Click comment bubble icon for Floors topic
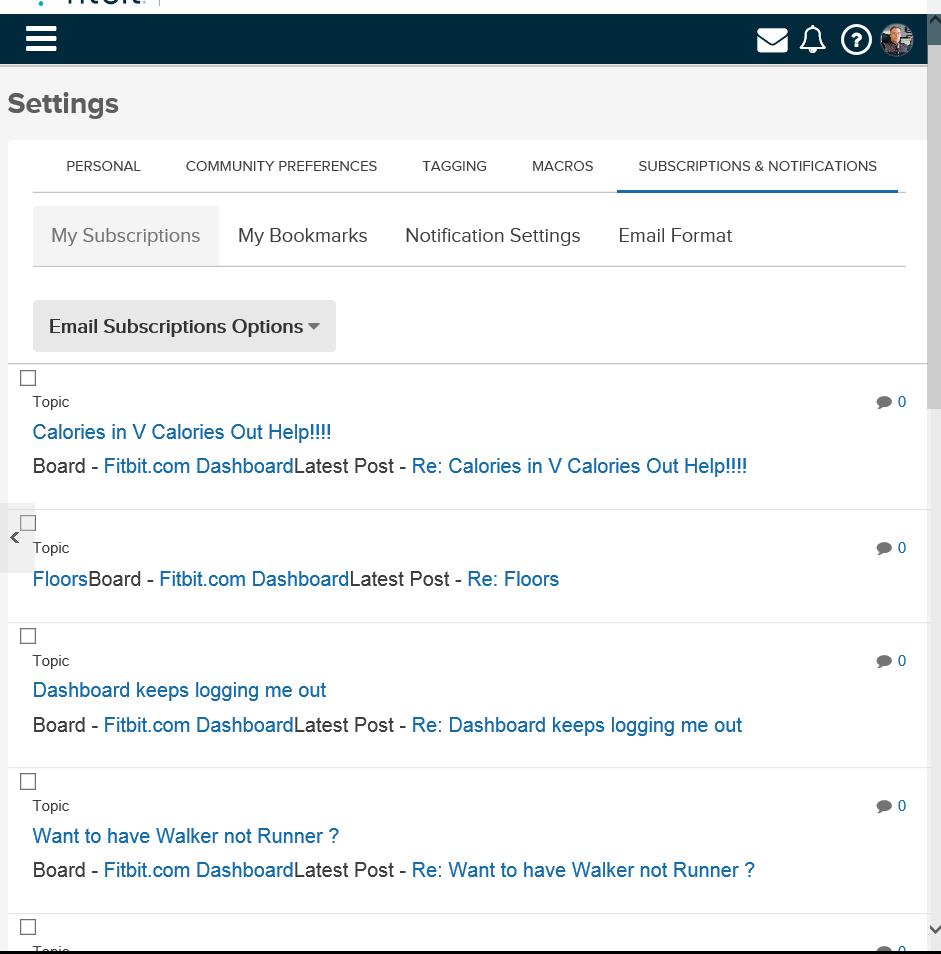941x954 pixels. click(884, 548)
